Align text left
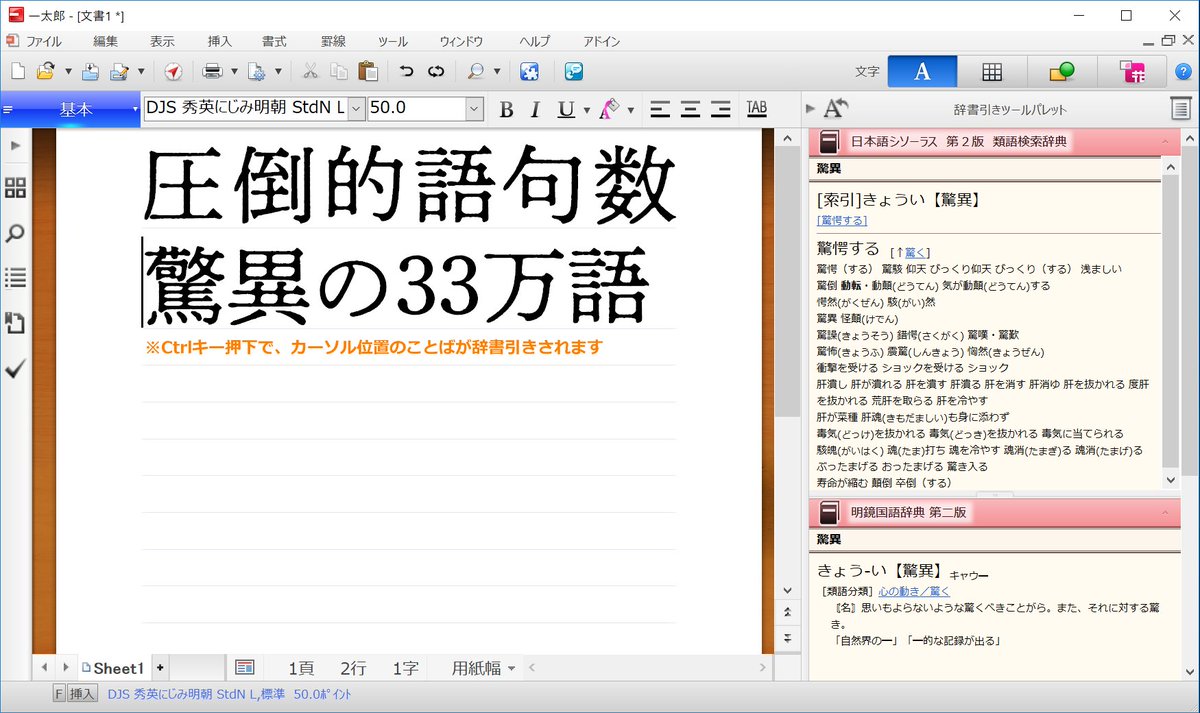This screenshot has width=1200, height=713. coord(658,108)
